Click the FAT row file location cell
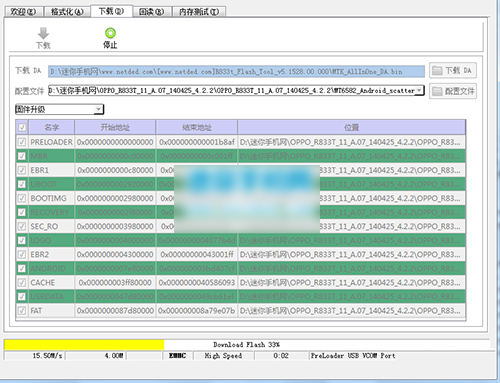This screenshot has height=383, width=500. point(352,311)
